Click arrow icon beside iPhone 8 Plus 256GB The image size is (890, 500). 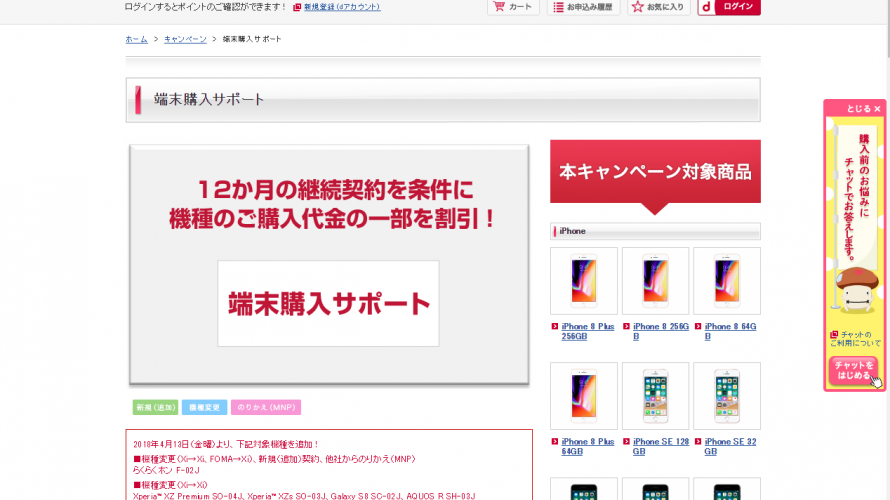tap(555, 326)
